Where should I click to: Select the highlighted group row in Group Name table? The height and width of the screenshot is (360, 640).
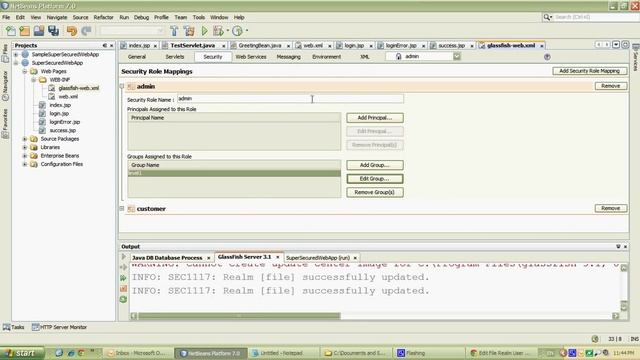pos(234,173)
